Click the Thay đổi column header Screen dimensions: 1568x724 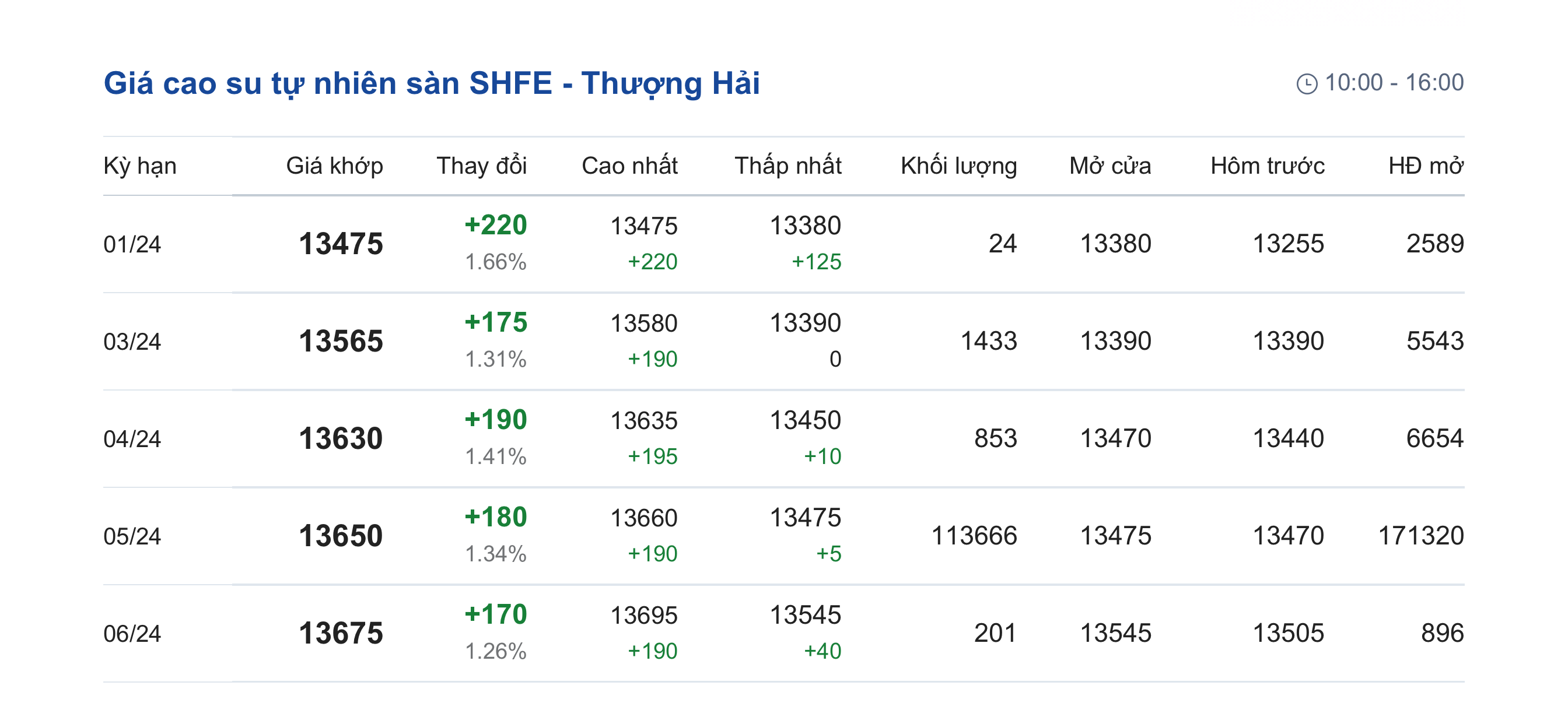point(481,166)
